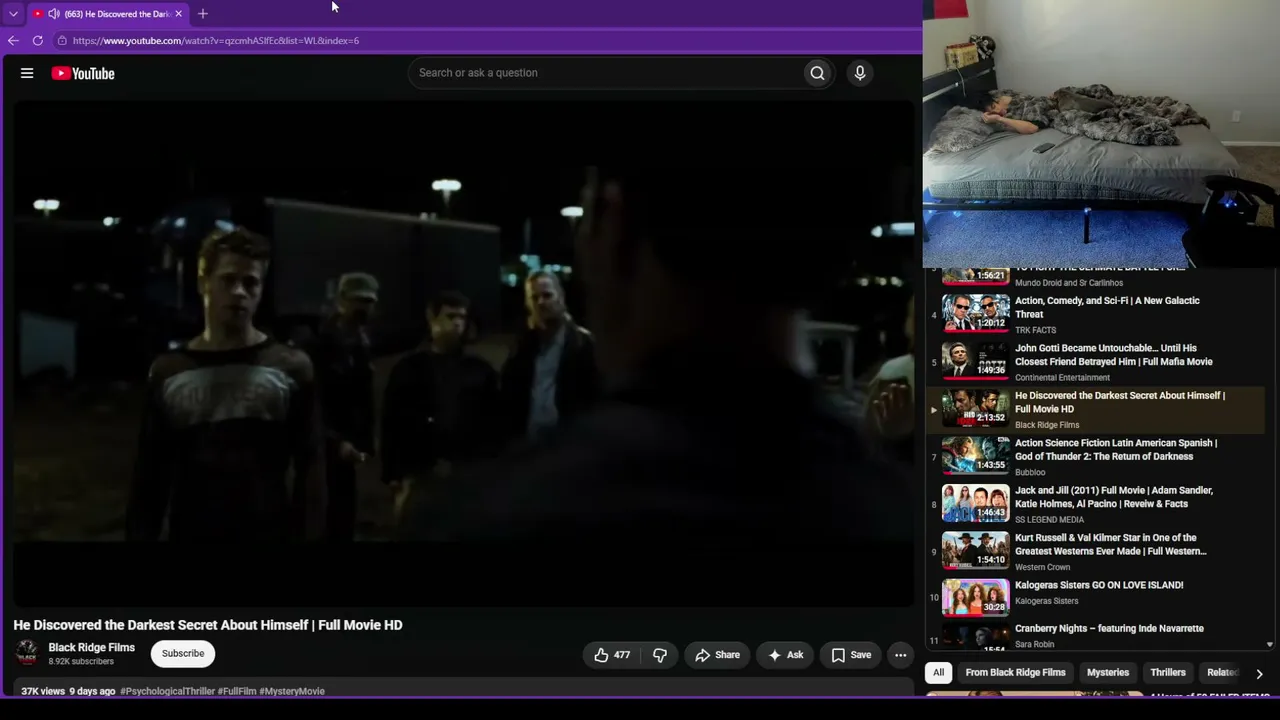Click 'Continental Entertainment' channel in playlist
Viewport: 1280px width, 720px height.
tap(1062, 378)
